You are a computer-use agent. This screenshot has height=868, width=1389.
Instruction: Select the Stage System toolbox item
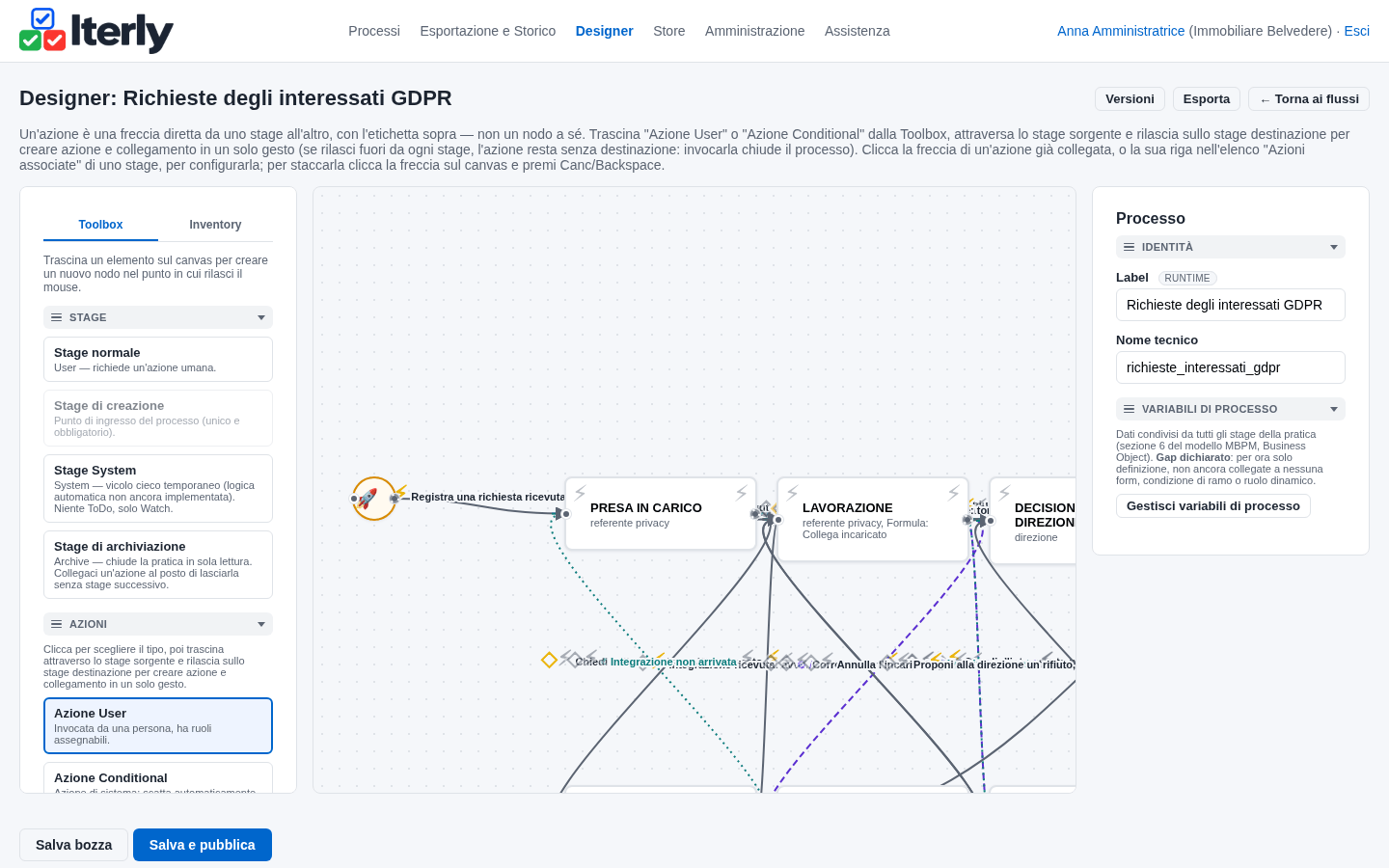pyautogui.click(x=158, y=489)
